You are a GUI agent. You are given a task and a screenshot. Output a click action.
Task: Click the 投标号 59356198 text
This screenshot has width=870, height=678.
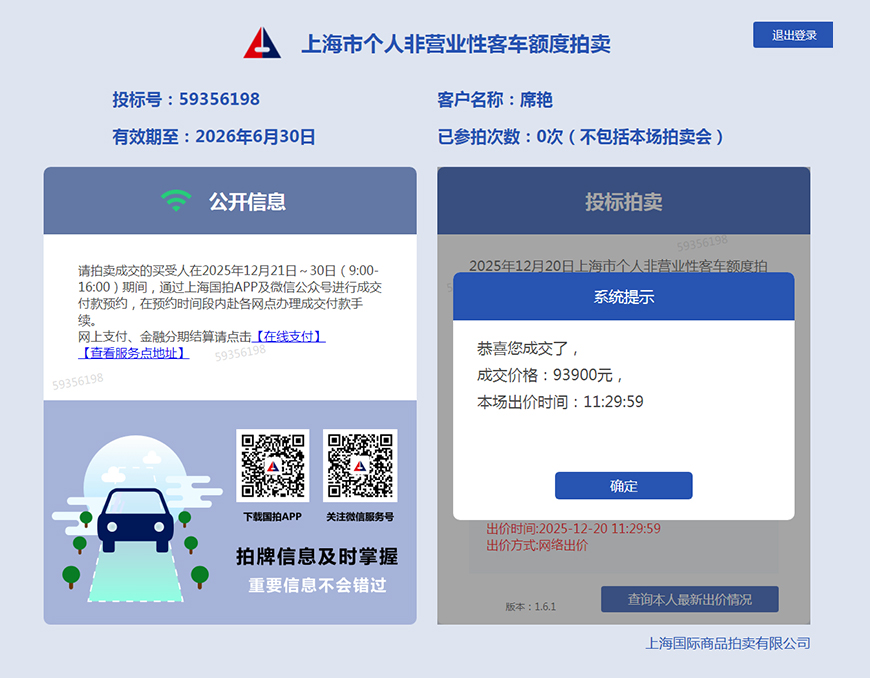click(x=186, y=100)
